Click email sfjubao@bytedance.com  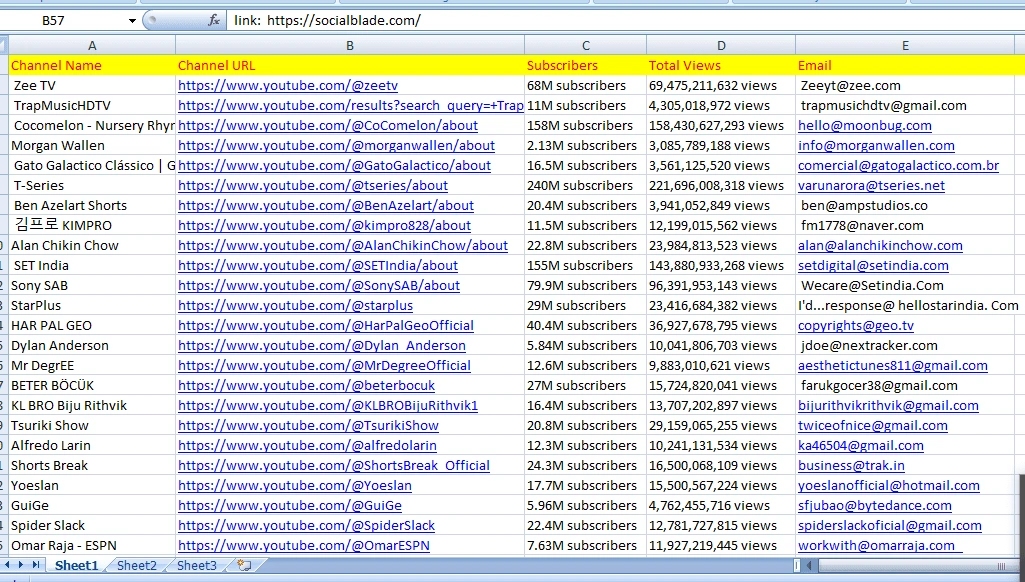coord(875,505)
